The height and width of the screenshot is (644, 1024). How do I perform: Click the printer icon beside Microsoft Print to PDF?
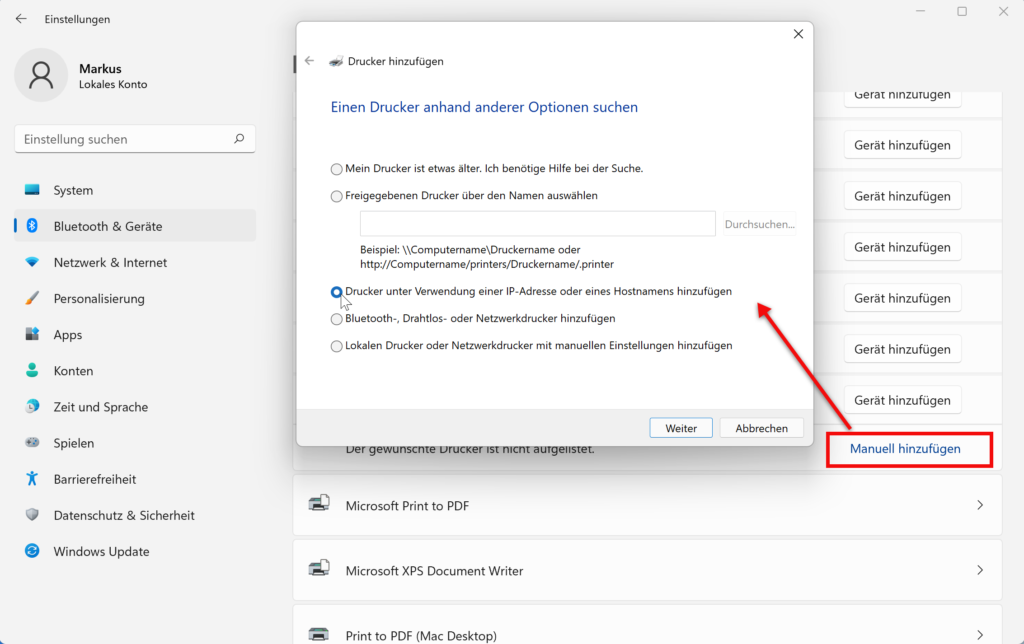click(x=320, y=505)
